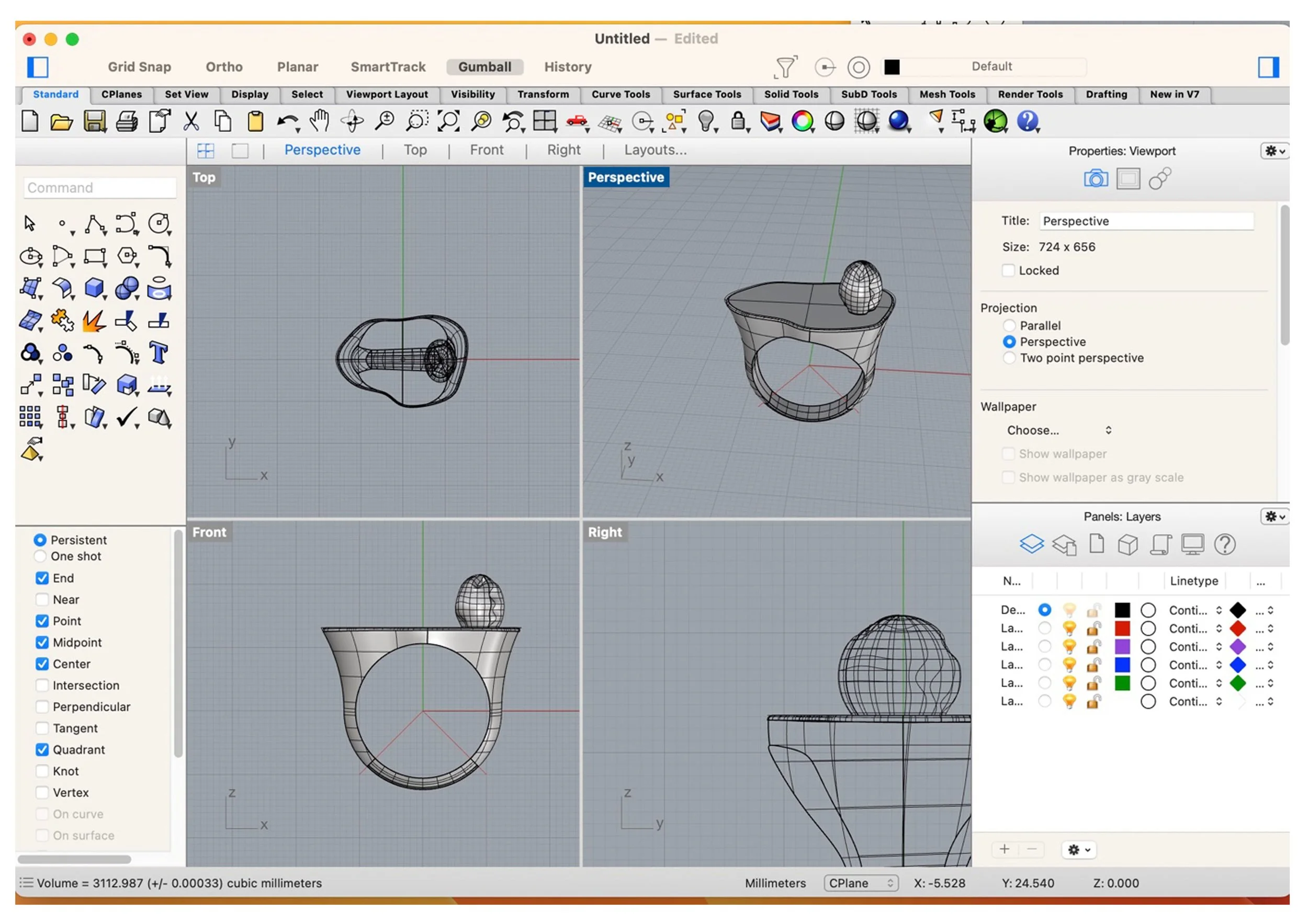The width and height of the screenshot is (1308, 924).
Task: Select the Text object tool
Action: tap(159, 353)
